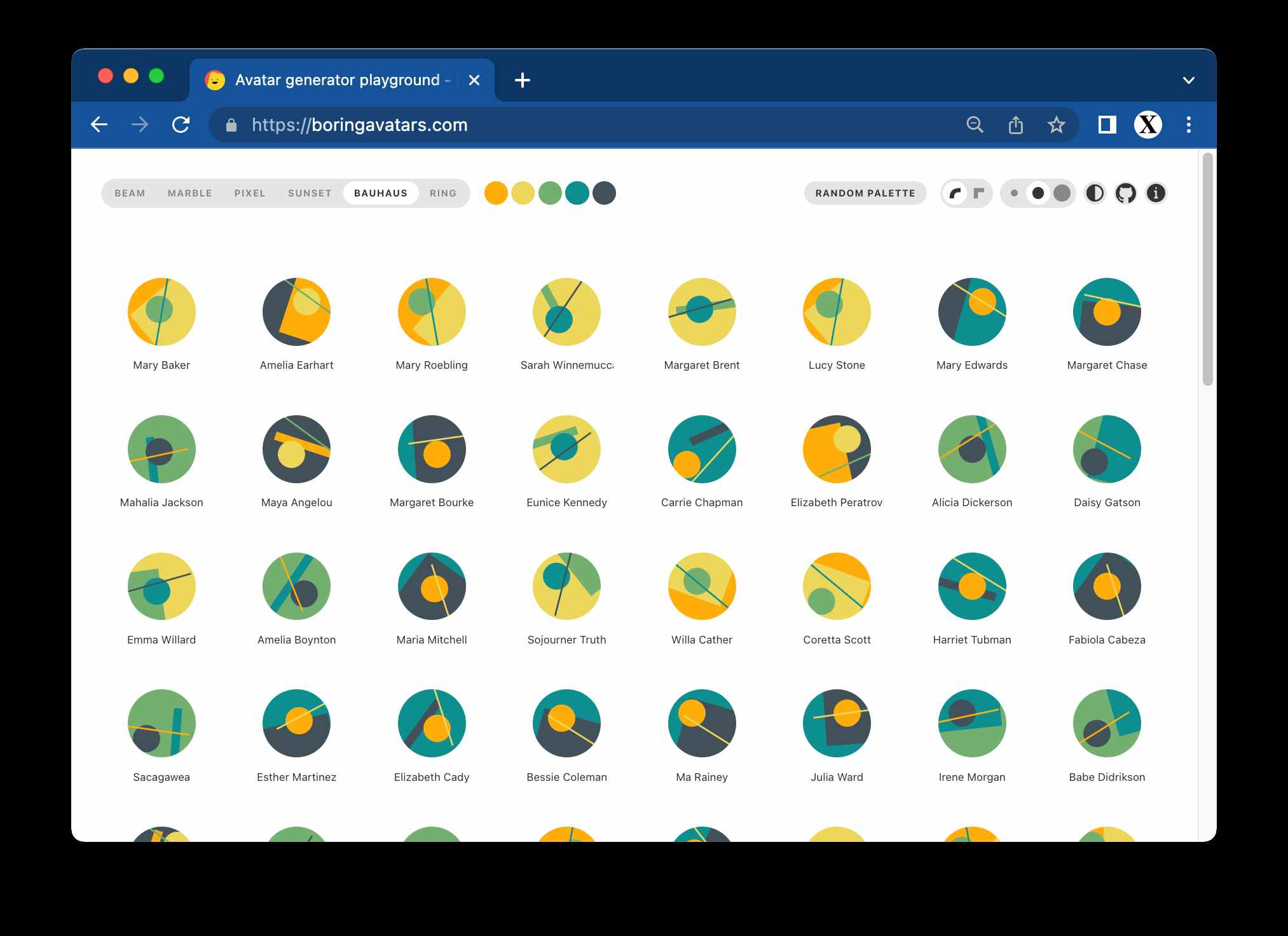Choose the large avatar size dot
Image resolution: width=1288 pixels, height=936 pixels.
[1062, 193]
